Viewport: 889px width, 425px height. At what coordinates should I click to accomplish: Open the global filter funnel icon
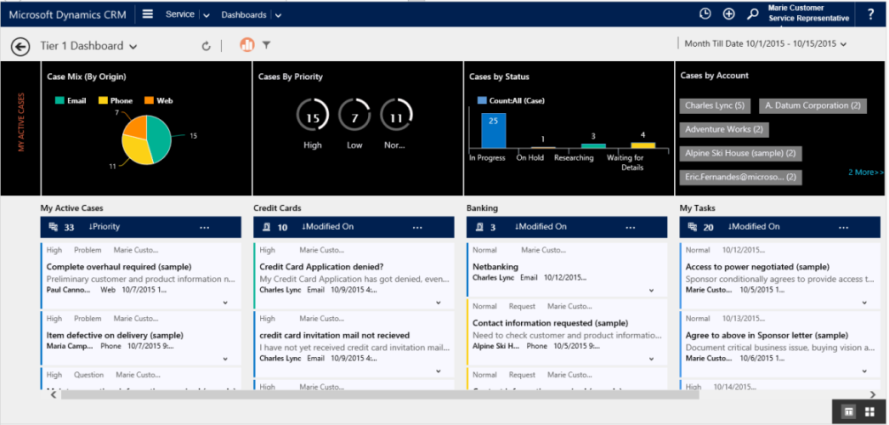(267, 45)
